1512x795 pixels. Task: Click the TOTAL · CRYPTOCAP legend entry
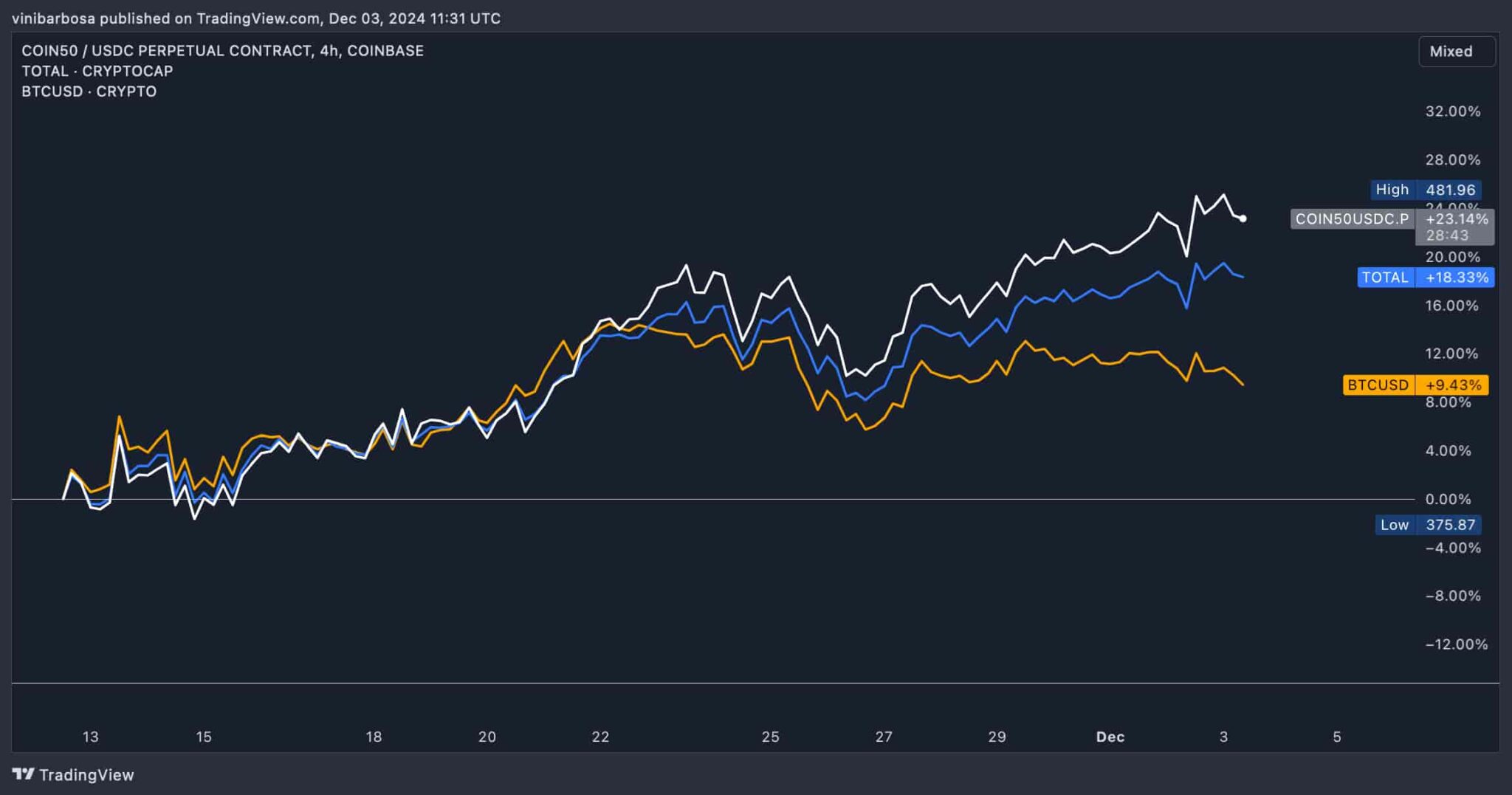pos(97,71)
